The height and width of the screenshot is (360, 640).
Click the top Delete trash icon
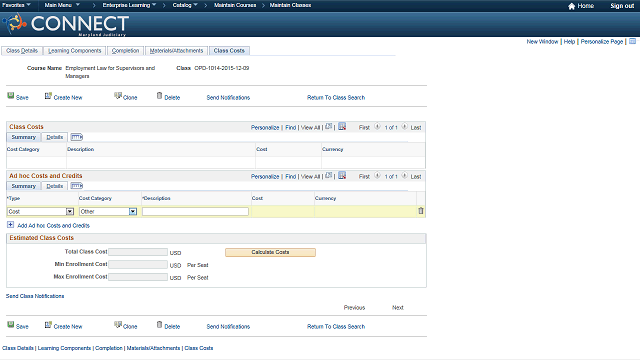pos(159,96)
